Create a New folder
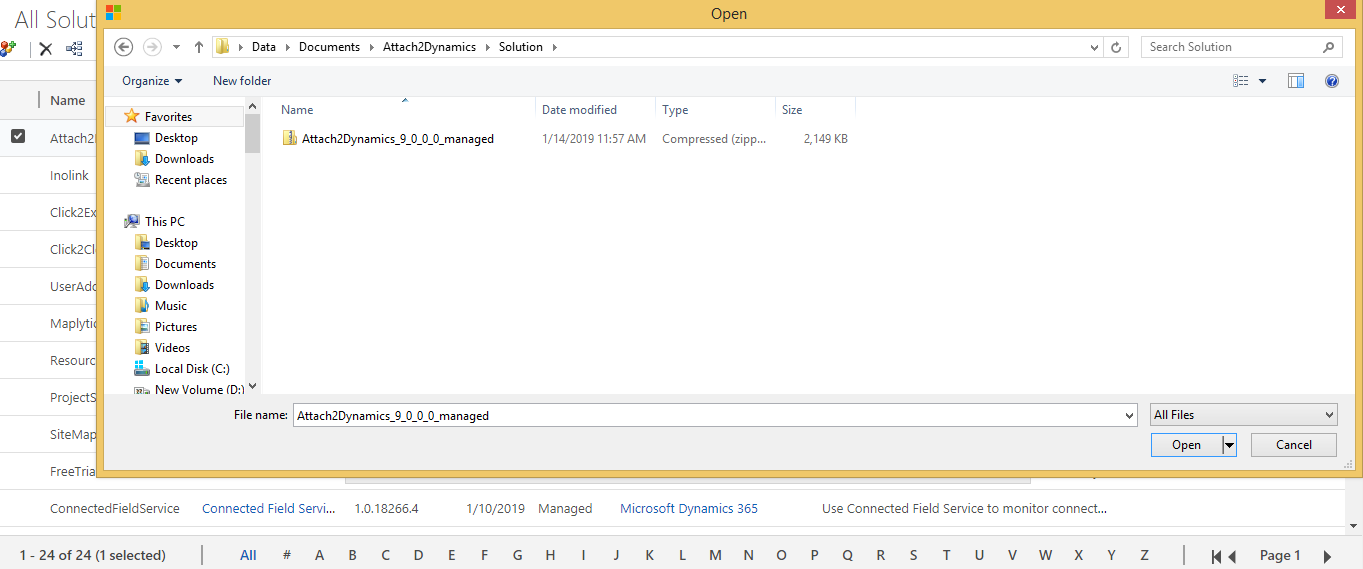This screenshot has width=1363, height=569. [242, 81]
